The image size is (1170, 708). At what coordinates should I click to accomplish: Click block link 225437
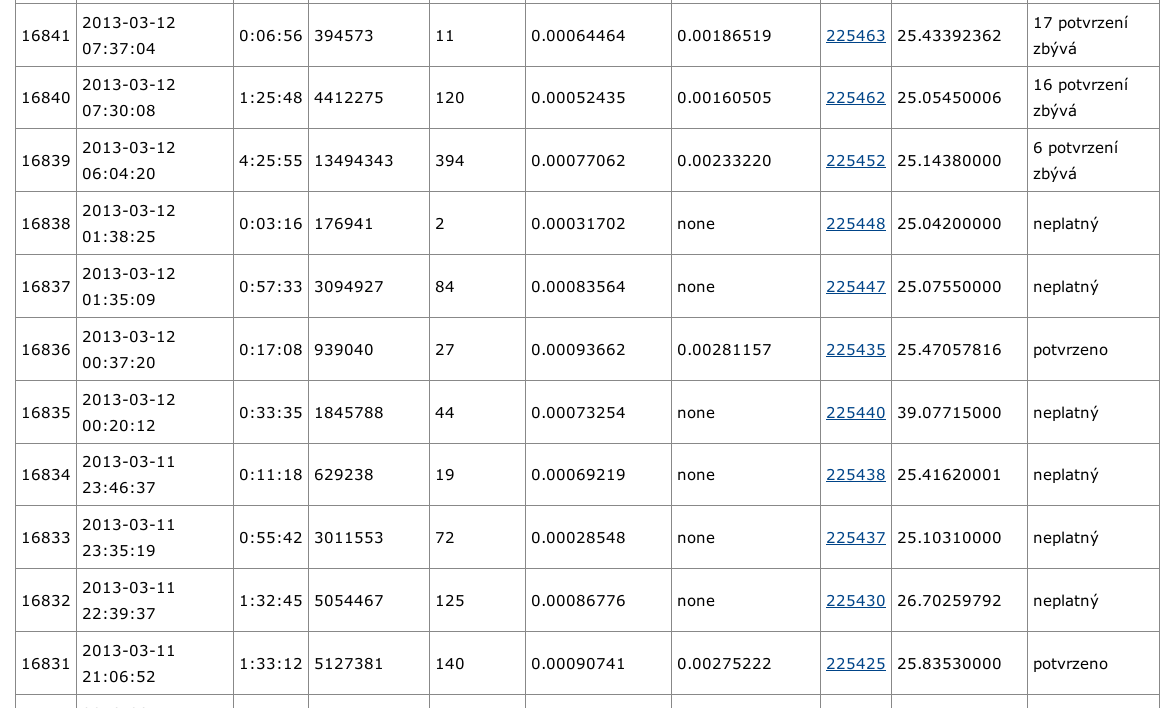point(855,538)
